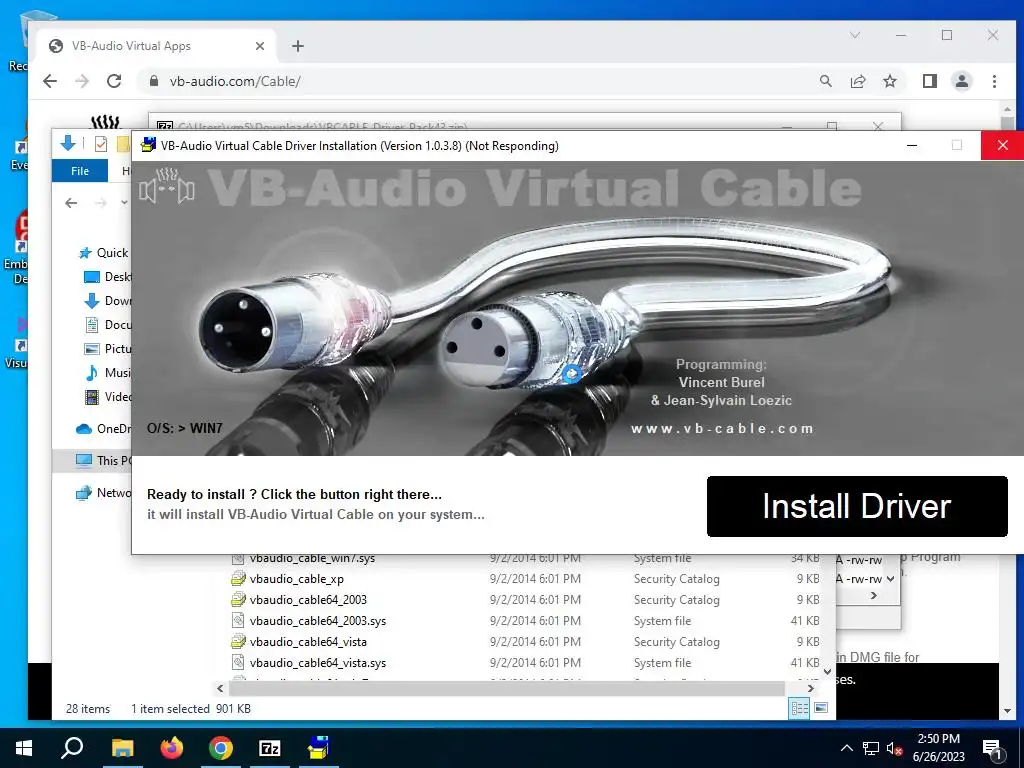The image size is (1024, 768).
Task: Click Chrome forward navigation arrow
Action: click(82, 81)
